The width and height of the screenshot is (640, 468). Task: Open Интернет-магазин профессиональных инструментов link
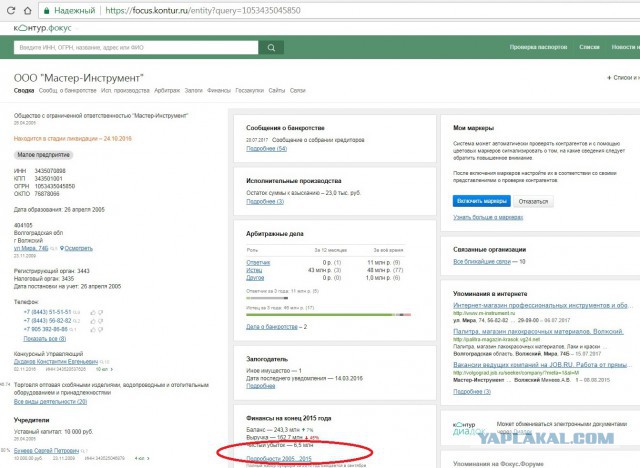click(542, 305)
